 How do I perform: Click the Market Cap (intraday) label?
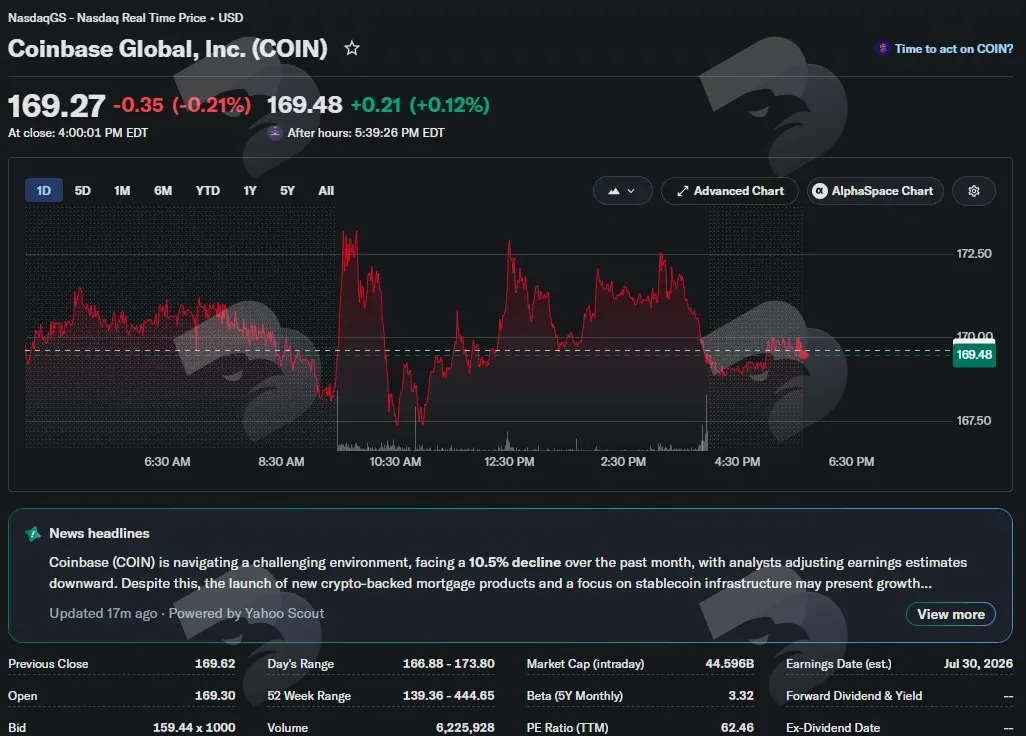pos(586,664)
